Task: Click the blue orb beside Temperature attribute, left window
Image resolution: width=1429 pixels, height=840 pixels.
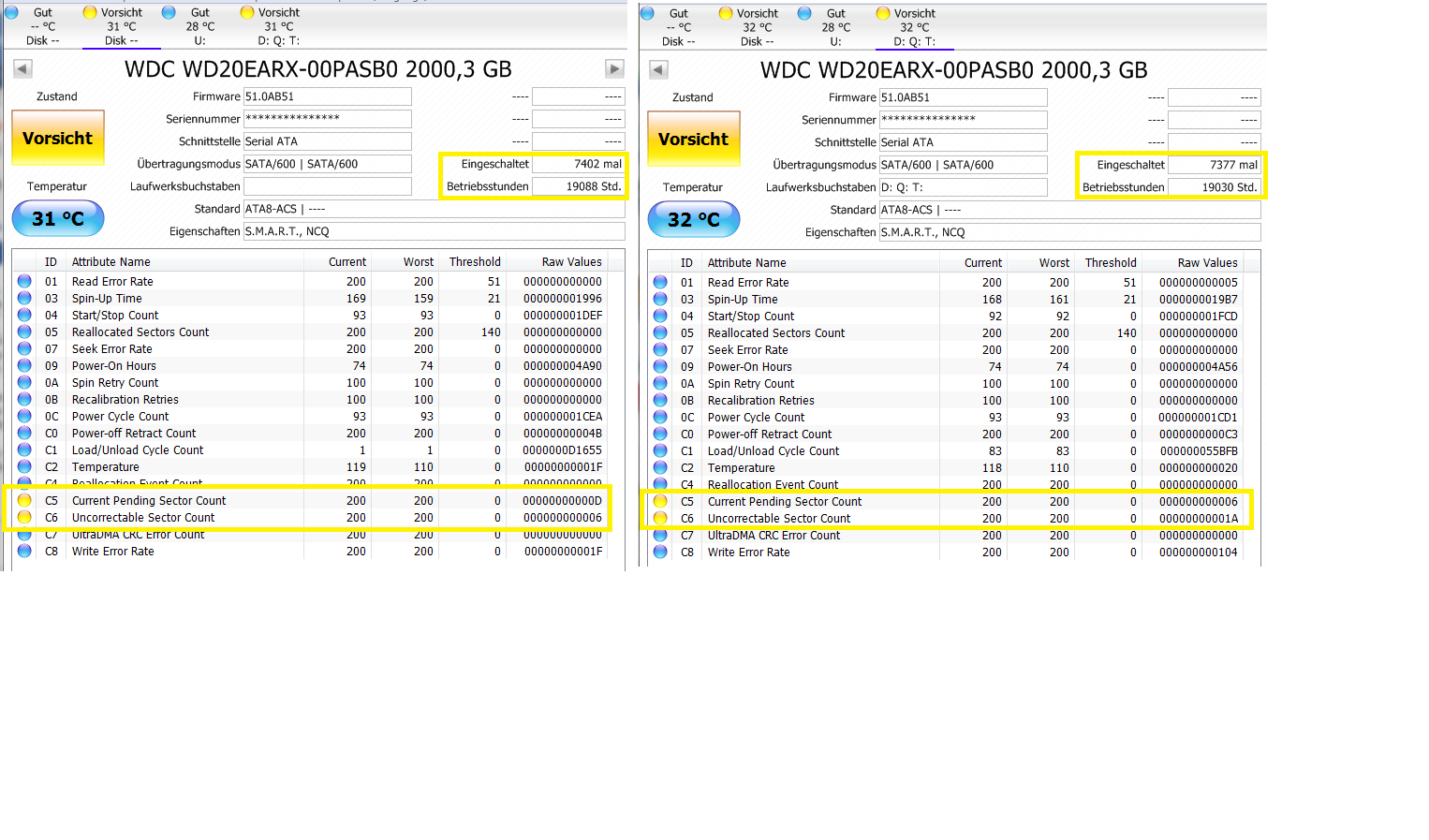Action: coord(24,466)
